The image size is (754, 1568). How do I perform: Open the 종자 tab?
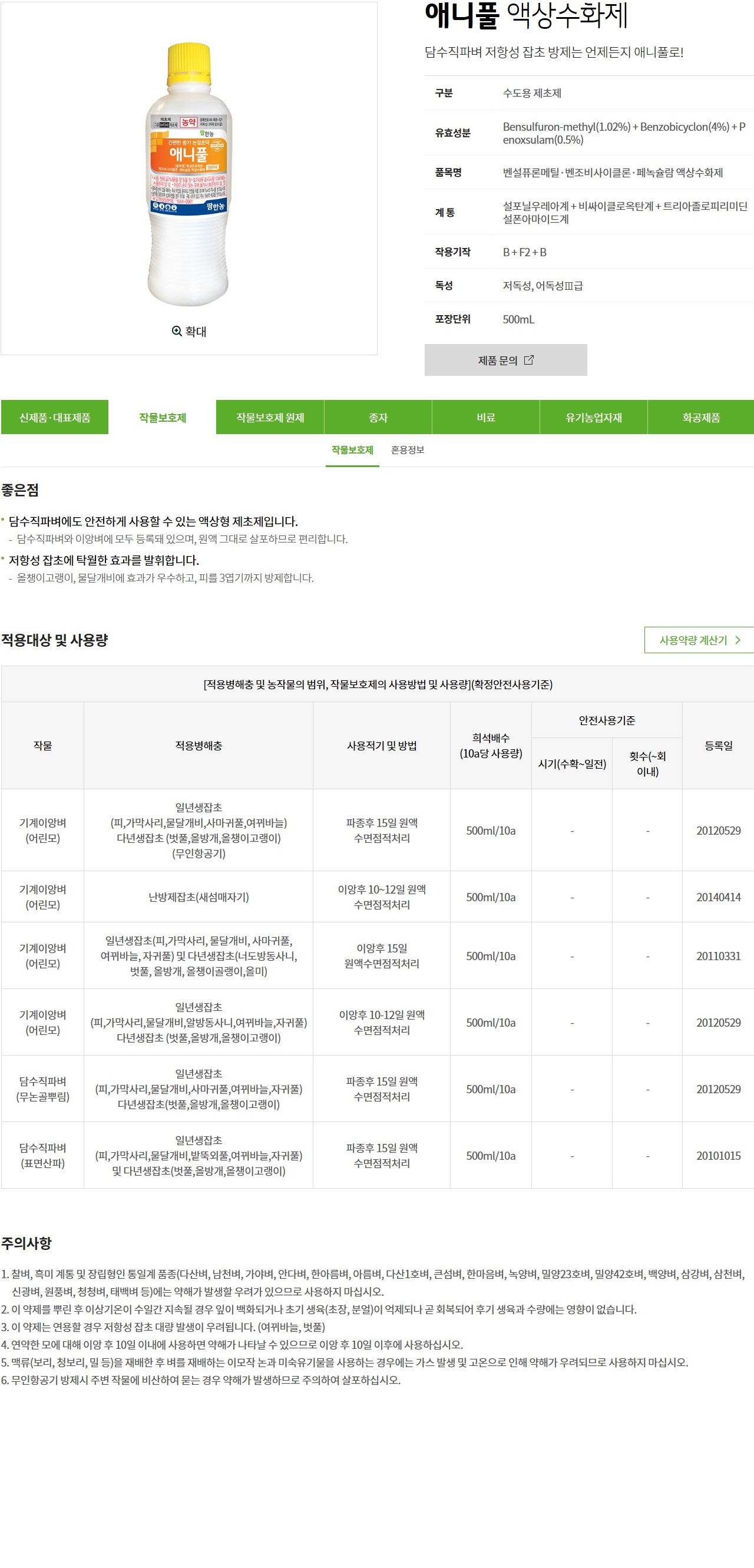[378, 417]
